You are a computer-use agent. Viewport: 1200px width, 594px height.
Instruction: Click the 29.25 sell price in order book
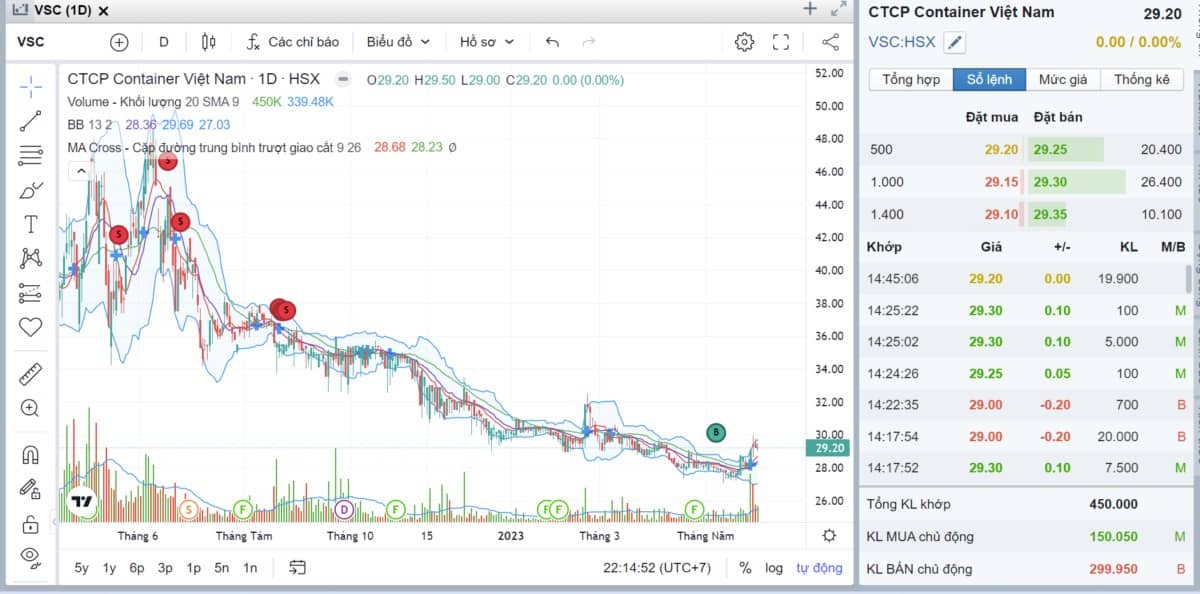click(1050, 149)
